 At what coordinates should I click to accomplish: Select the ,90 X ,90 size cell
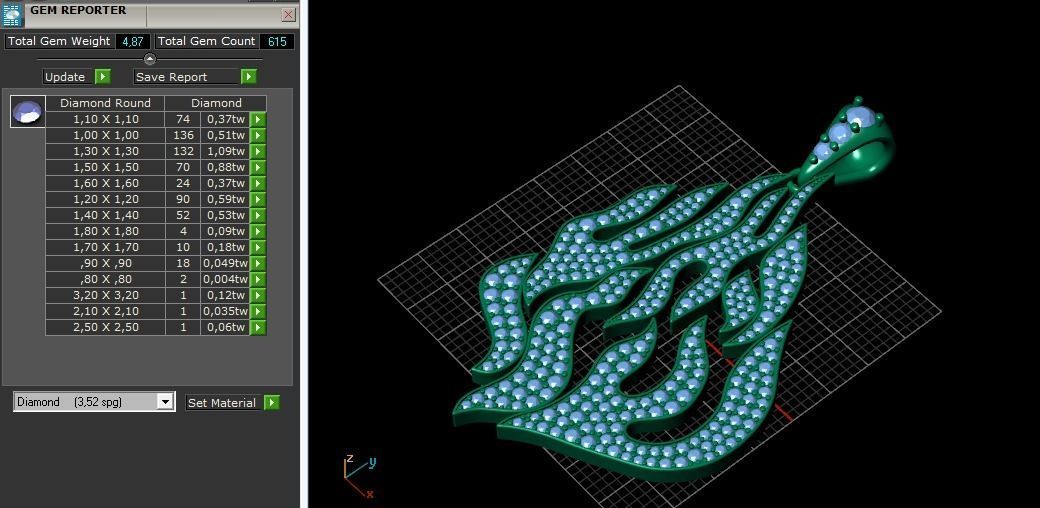pyautogui.click(x=105, y=263)
